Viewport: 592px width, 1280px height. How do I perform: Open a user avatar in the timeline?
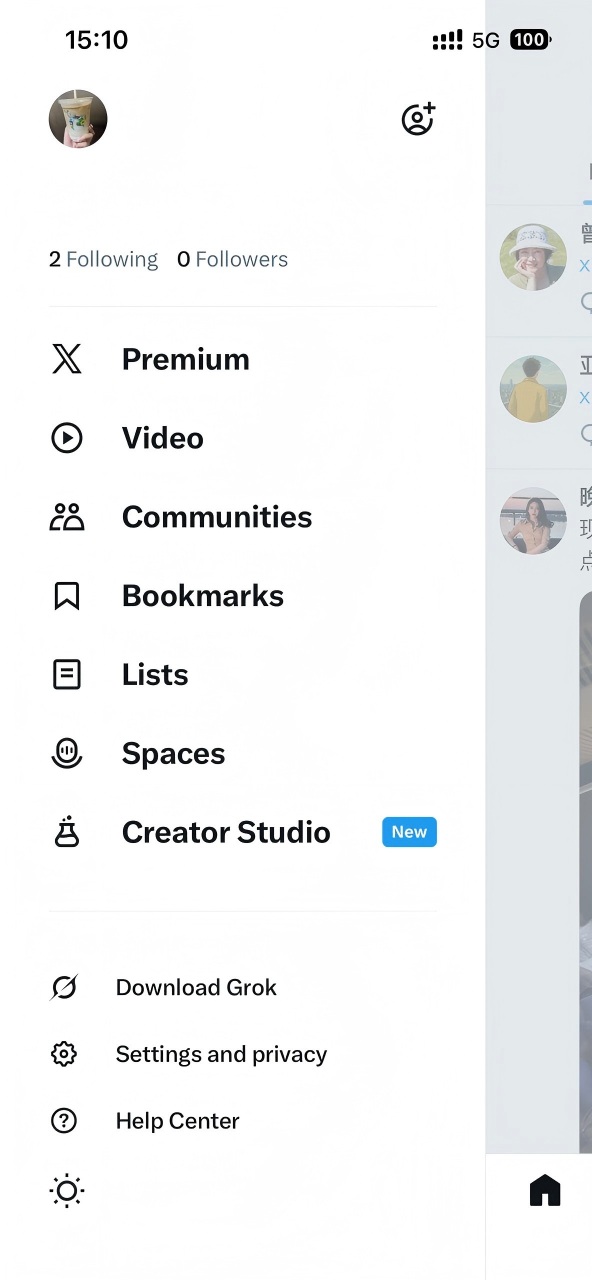click(x=533, y=256)
